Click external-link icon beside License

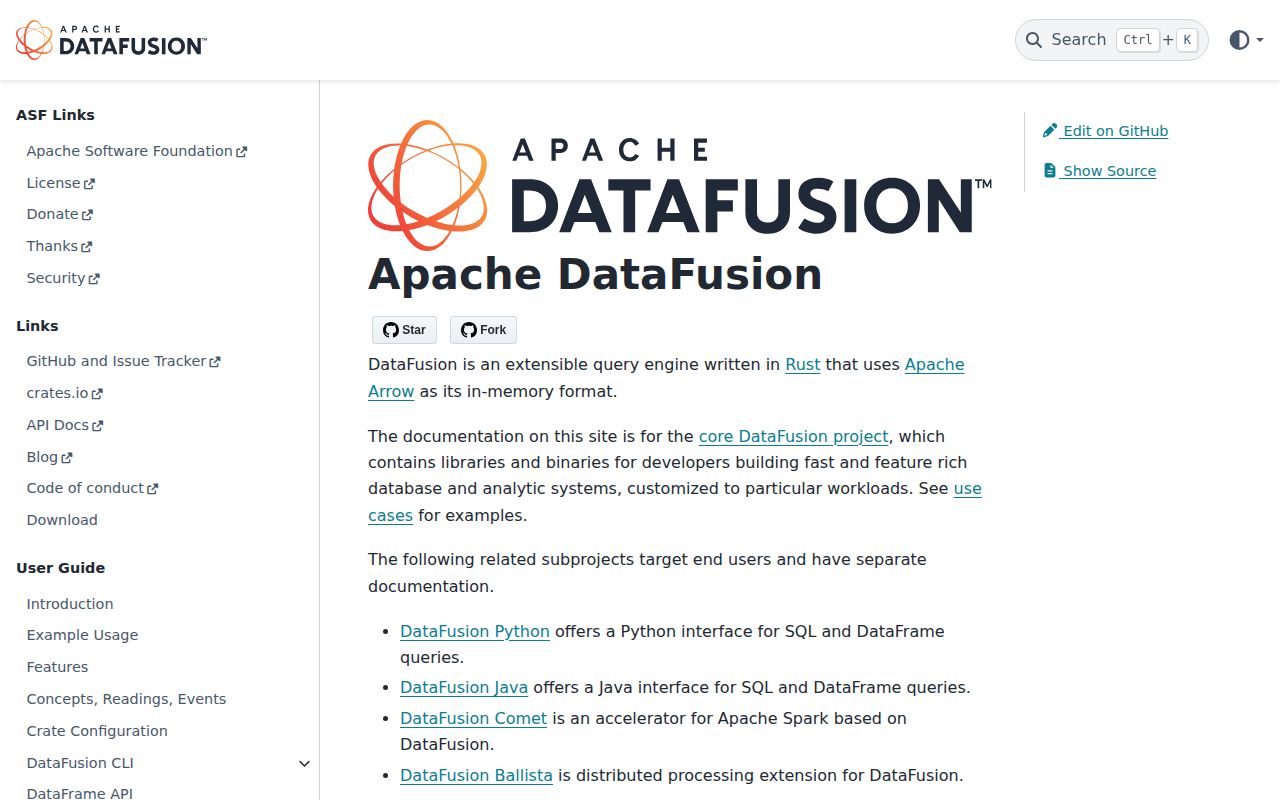[x=89, y=184]
